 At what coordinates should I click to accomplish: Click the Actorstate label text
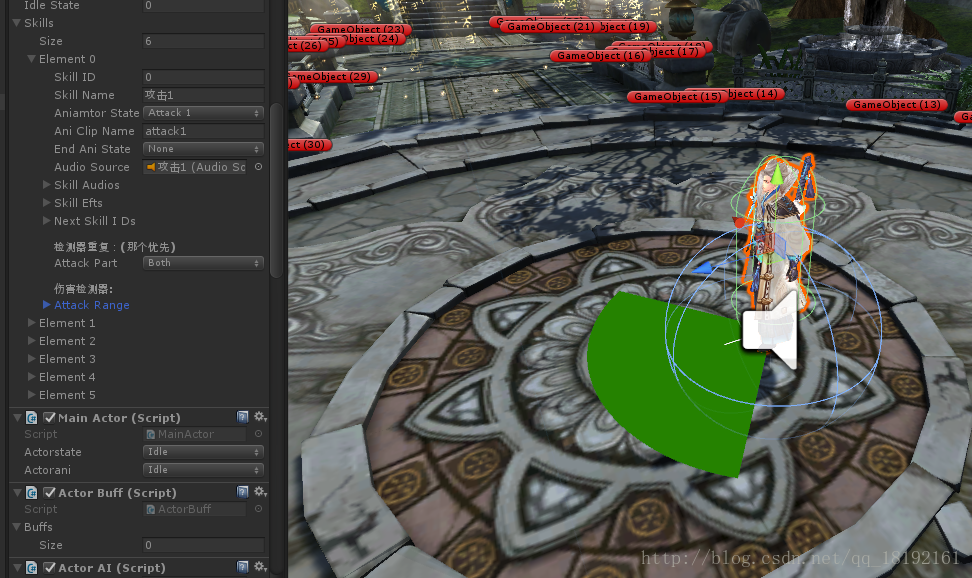coord(53,452)
